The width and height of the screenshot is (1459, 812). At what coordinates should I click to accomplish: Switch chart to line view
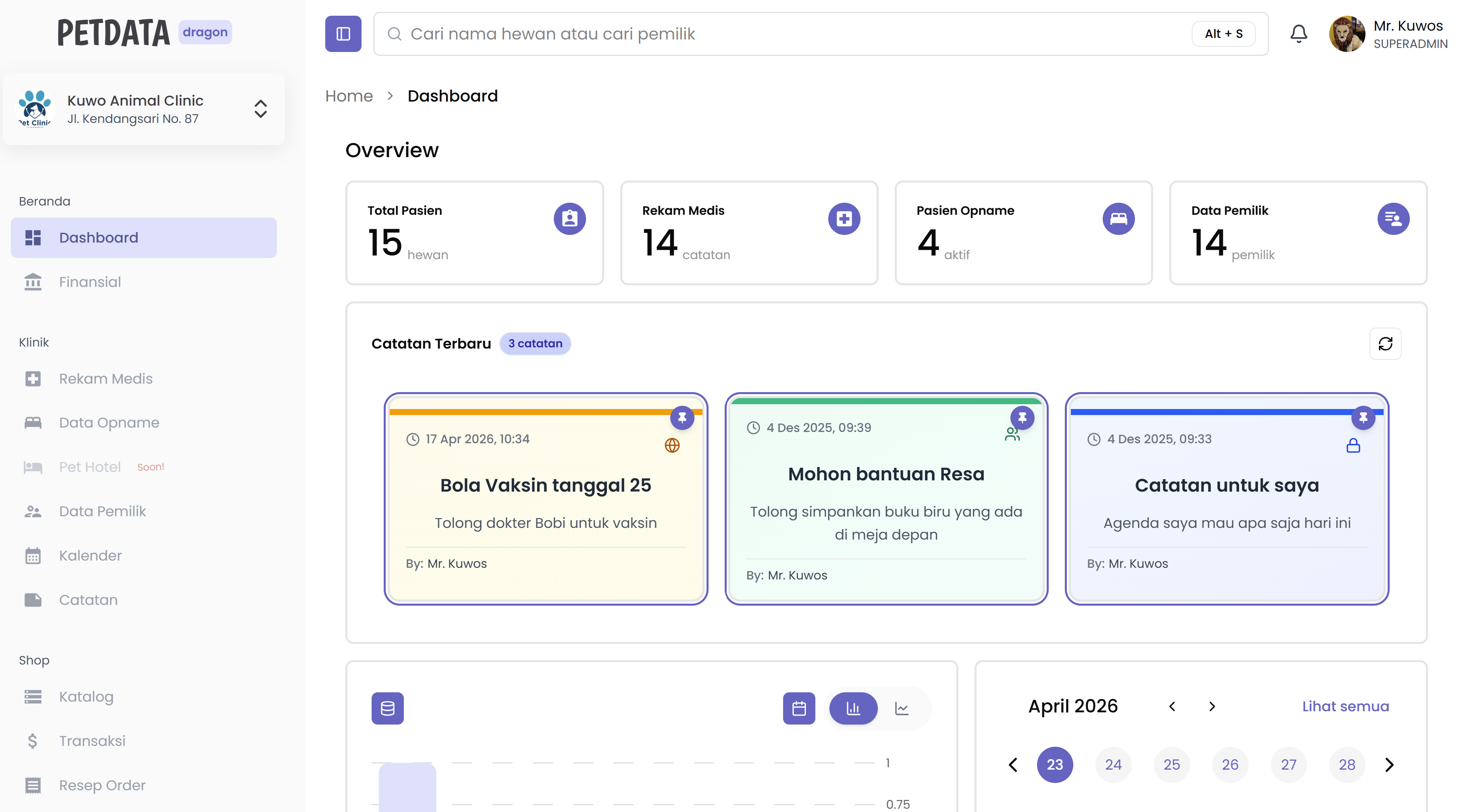pos(902,708)
